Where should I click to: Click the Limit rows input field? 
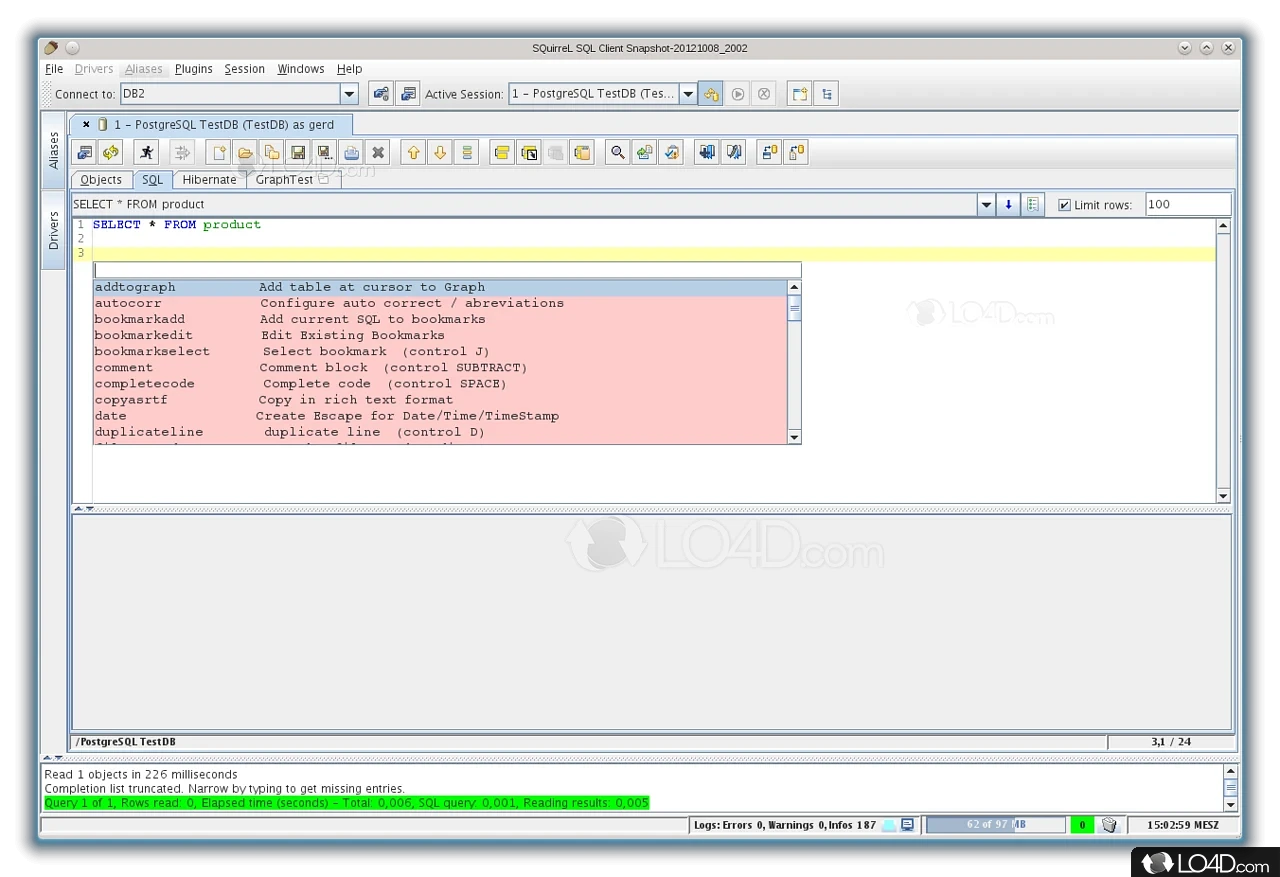[1187, 204]
